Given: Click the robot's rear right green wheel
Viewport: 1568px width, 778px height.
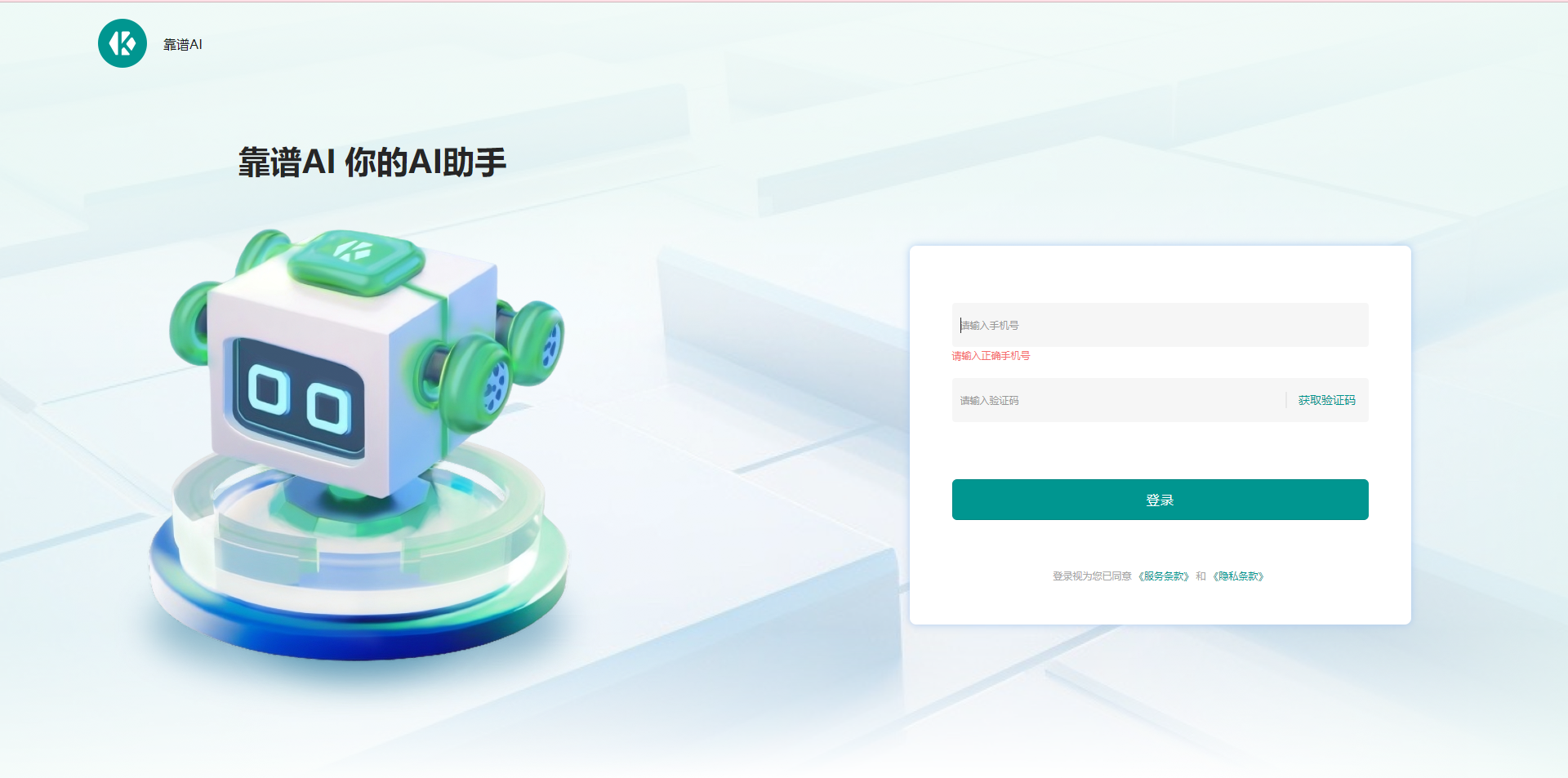Looking at the screenshot, I should 537,341.
